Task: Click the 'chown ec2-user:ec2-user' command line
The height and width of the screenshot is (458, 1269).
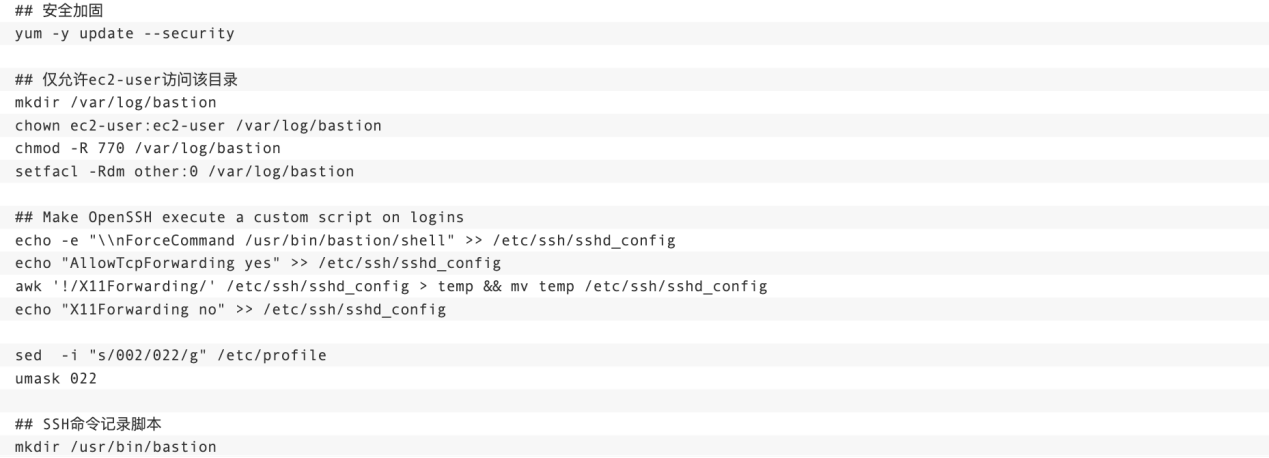Action: pos(198,126)
